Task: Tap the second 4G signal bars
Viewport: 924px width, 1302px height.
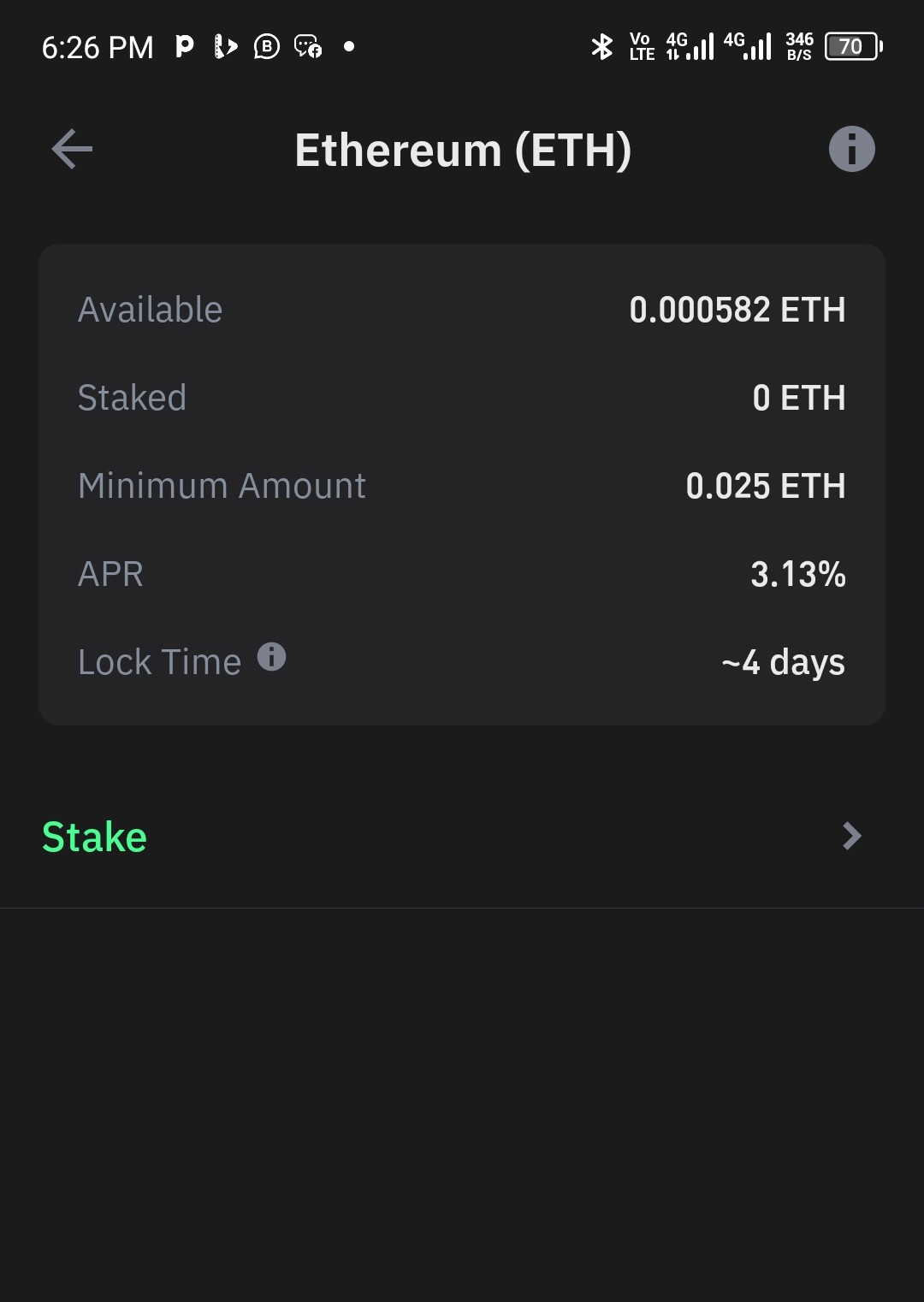Action: coord(748,46)
